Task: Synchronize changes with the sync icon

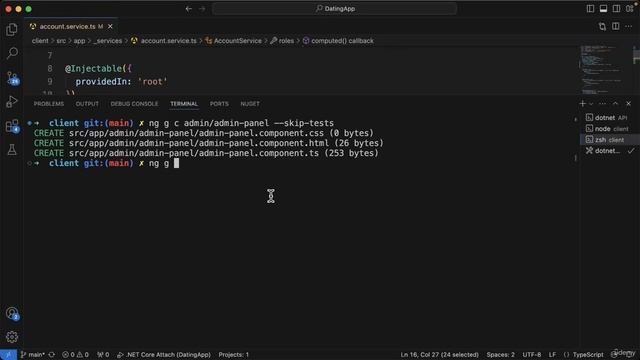Action: (x=51, y=355)
